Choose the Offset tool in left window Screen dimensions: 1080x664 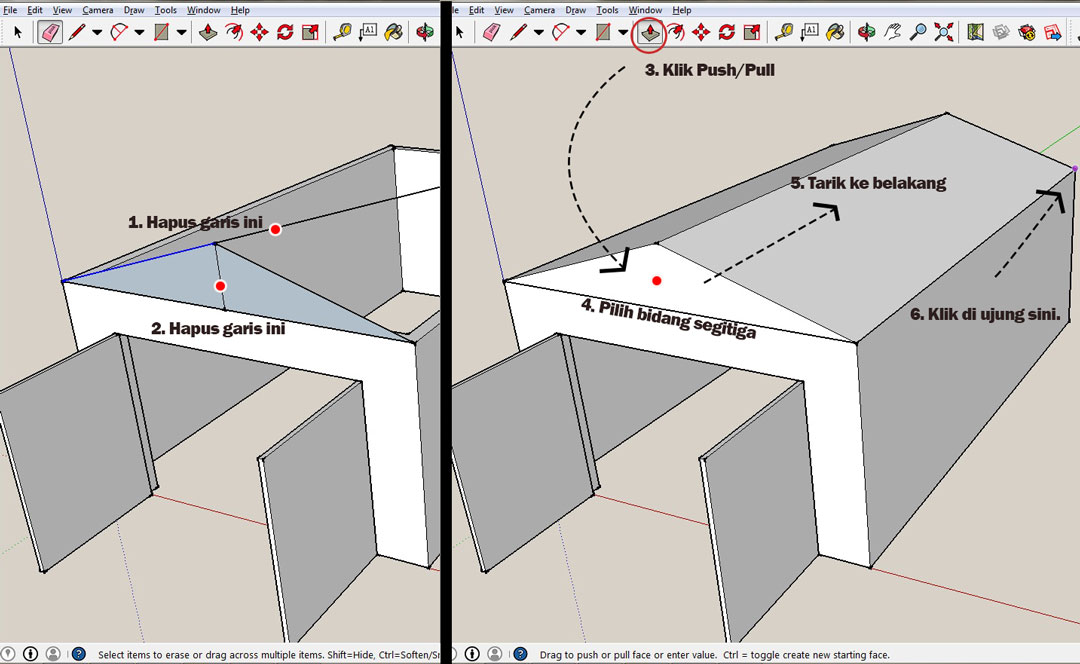[234, 32]
